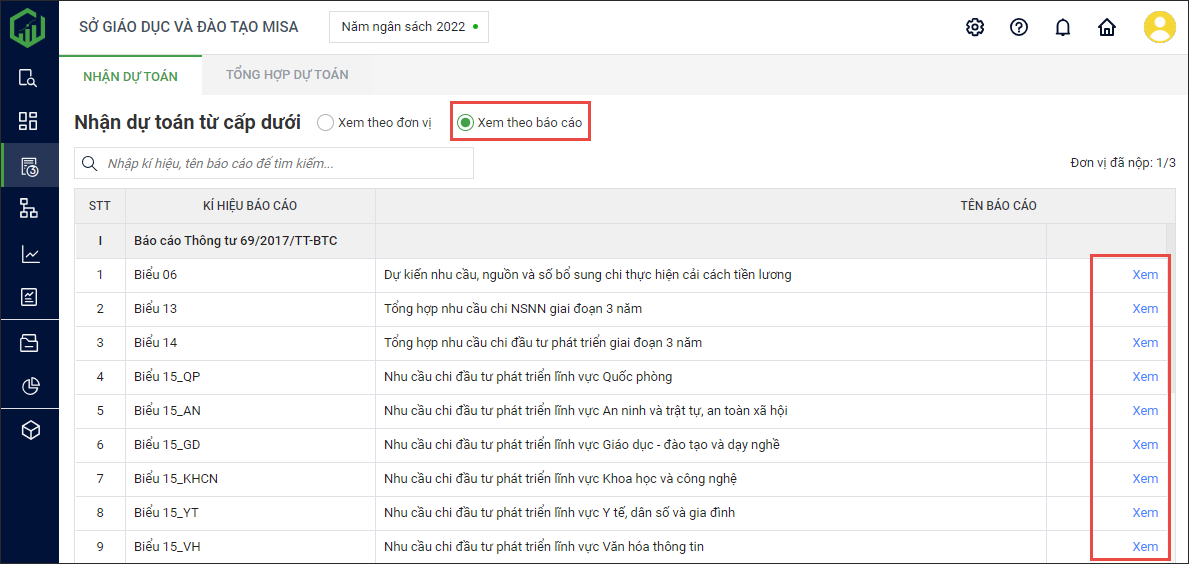Open the user avatar profile menu

point(1160,27)
